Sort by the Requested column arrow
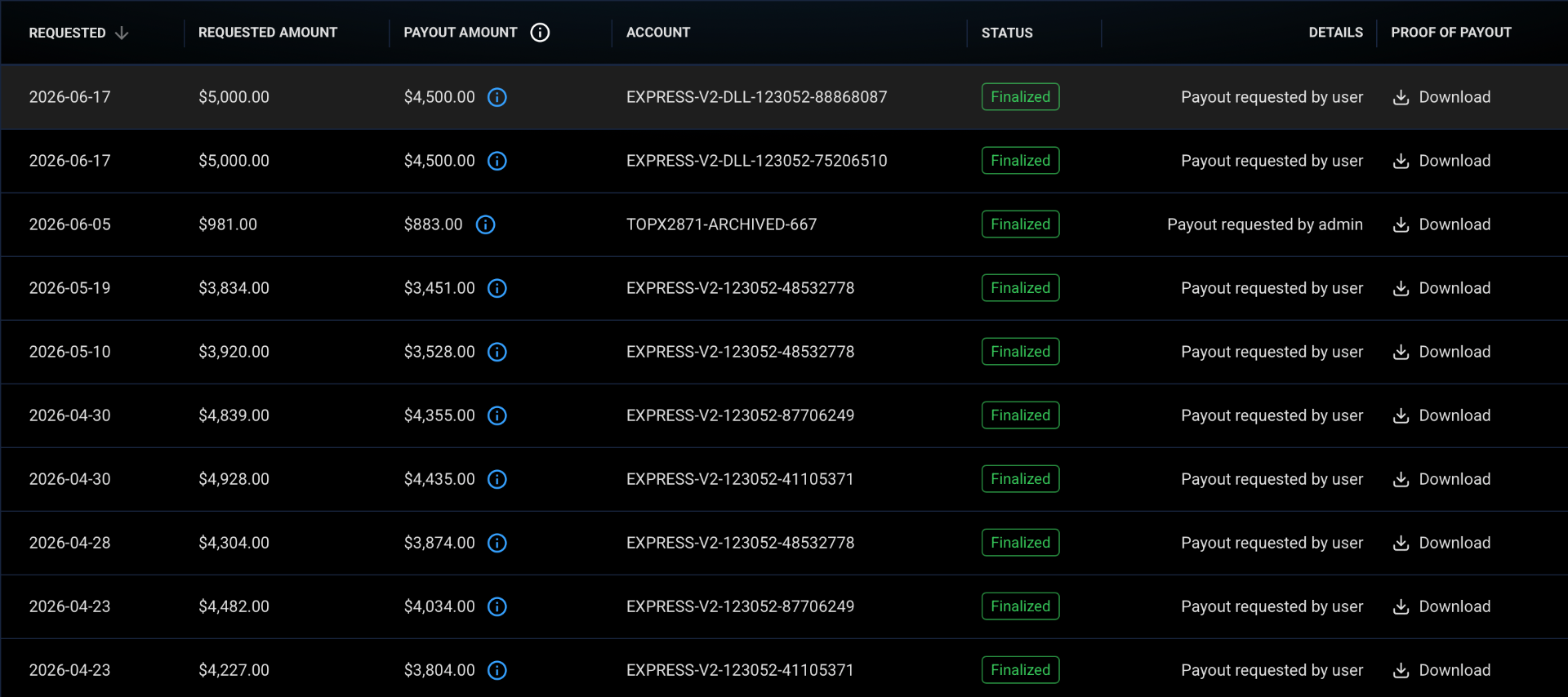The image size is (1568, 697). click(122, 33)
